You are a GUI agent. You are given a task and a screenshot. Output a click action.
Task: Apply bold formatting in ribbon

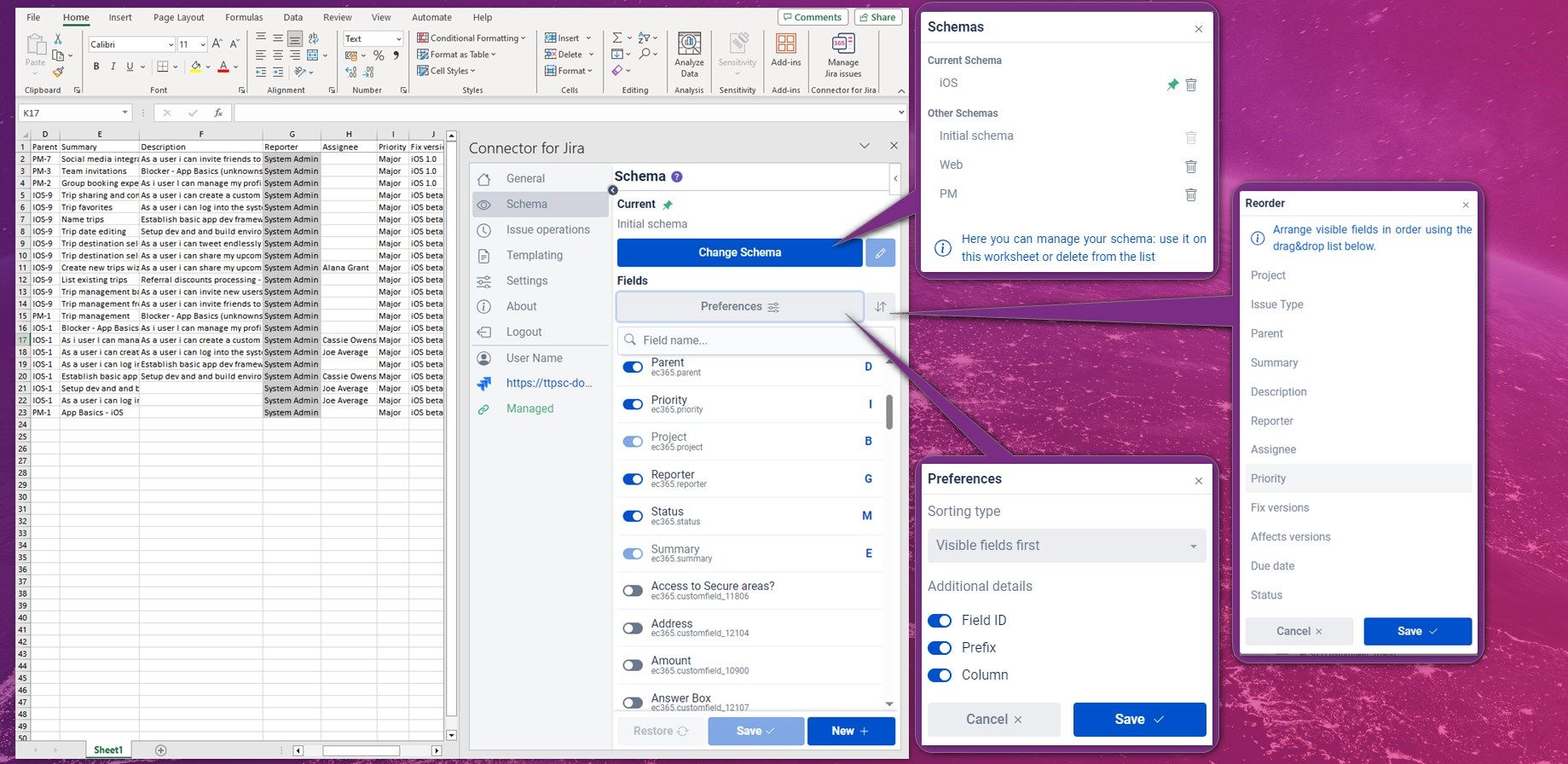click(x=96, y=67)
